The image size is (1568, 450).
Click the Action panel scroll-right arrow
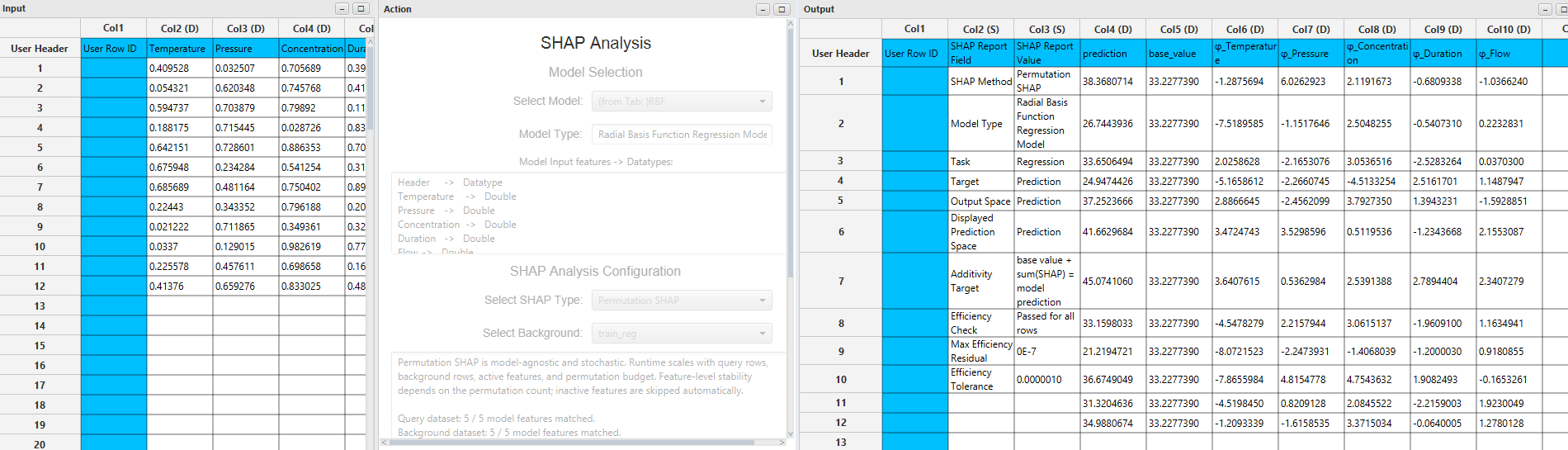click(782, 443)
